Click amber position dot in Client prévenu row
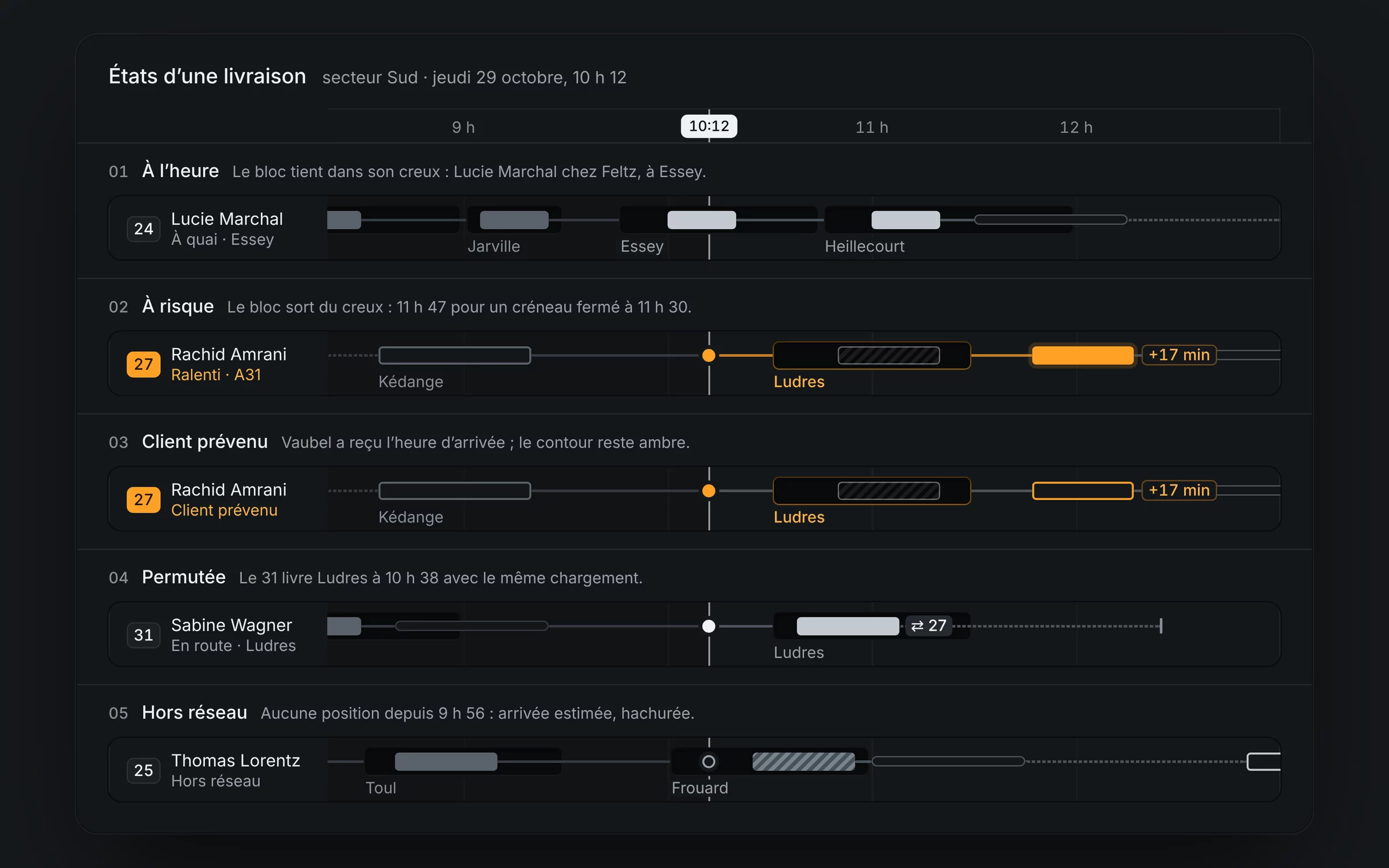Image resolution: width=1389 pixels, height=868 pixels. click(x=708, y=491)
